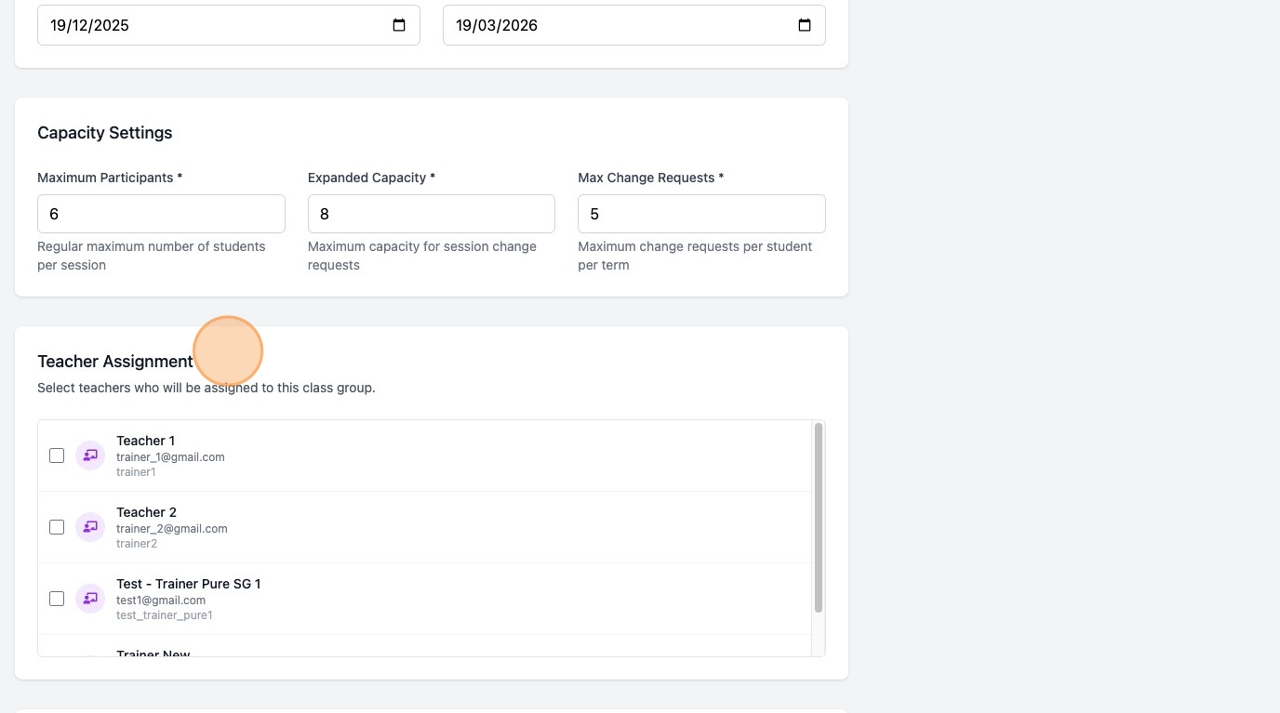This screenshot has height=713, width=1280.
Task: Click 'Maximum capacity for session change requests' hint
Action: click(422, 256)
